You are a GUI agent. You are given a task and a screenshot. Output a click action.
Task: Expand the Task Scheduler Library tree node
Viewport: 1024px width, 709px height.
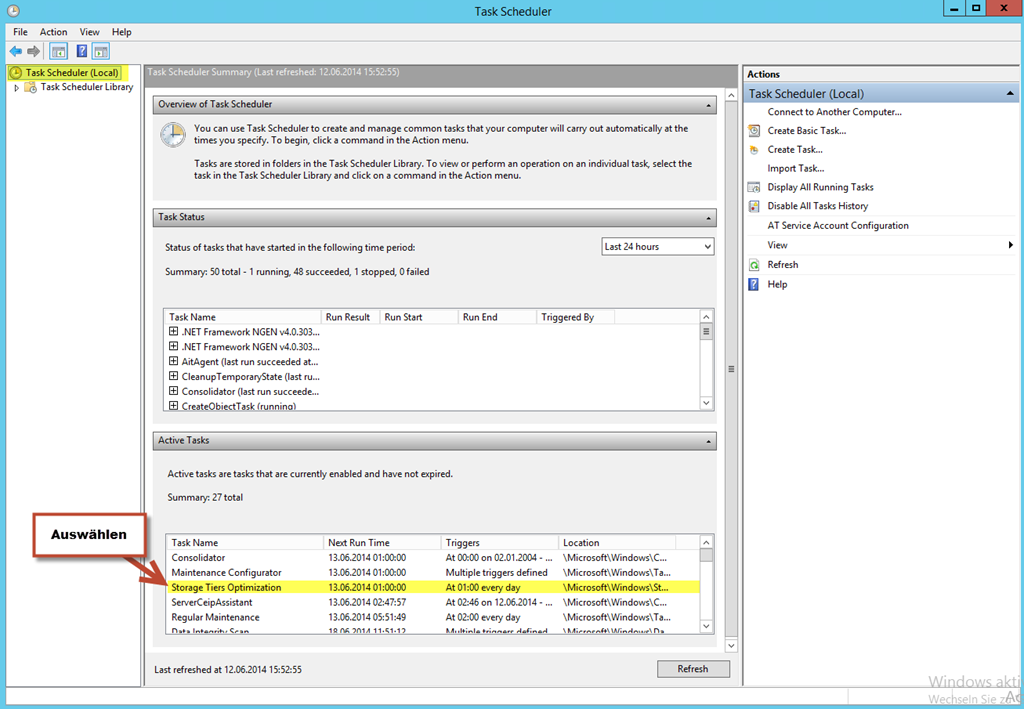[16, 87]
